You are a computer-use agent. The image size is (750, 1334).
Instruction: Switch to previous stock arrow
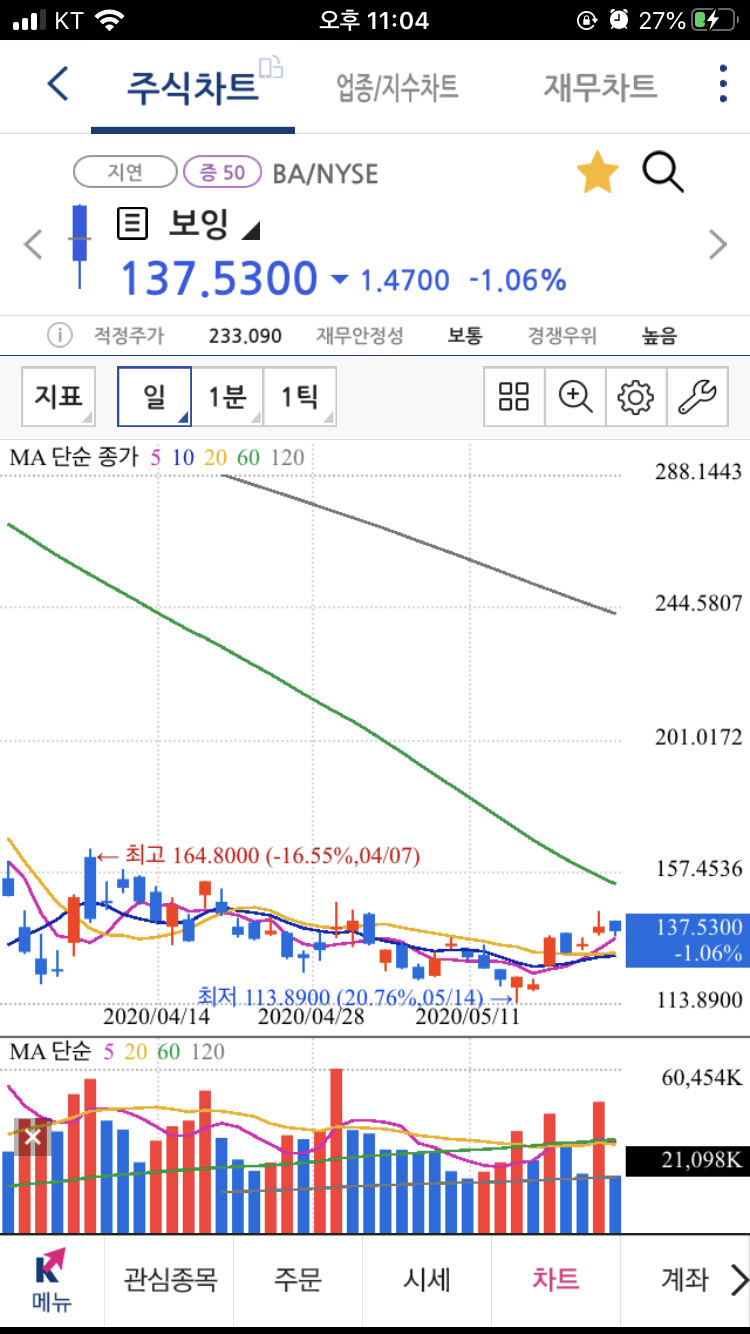(33, 244)
